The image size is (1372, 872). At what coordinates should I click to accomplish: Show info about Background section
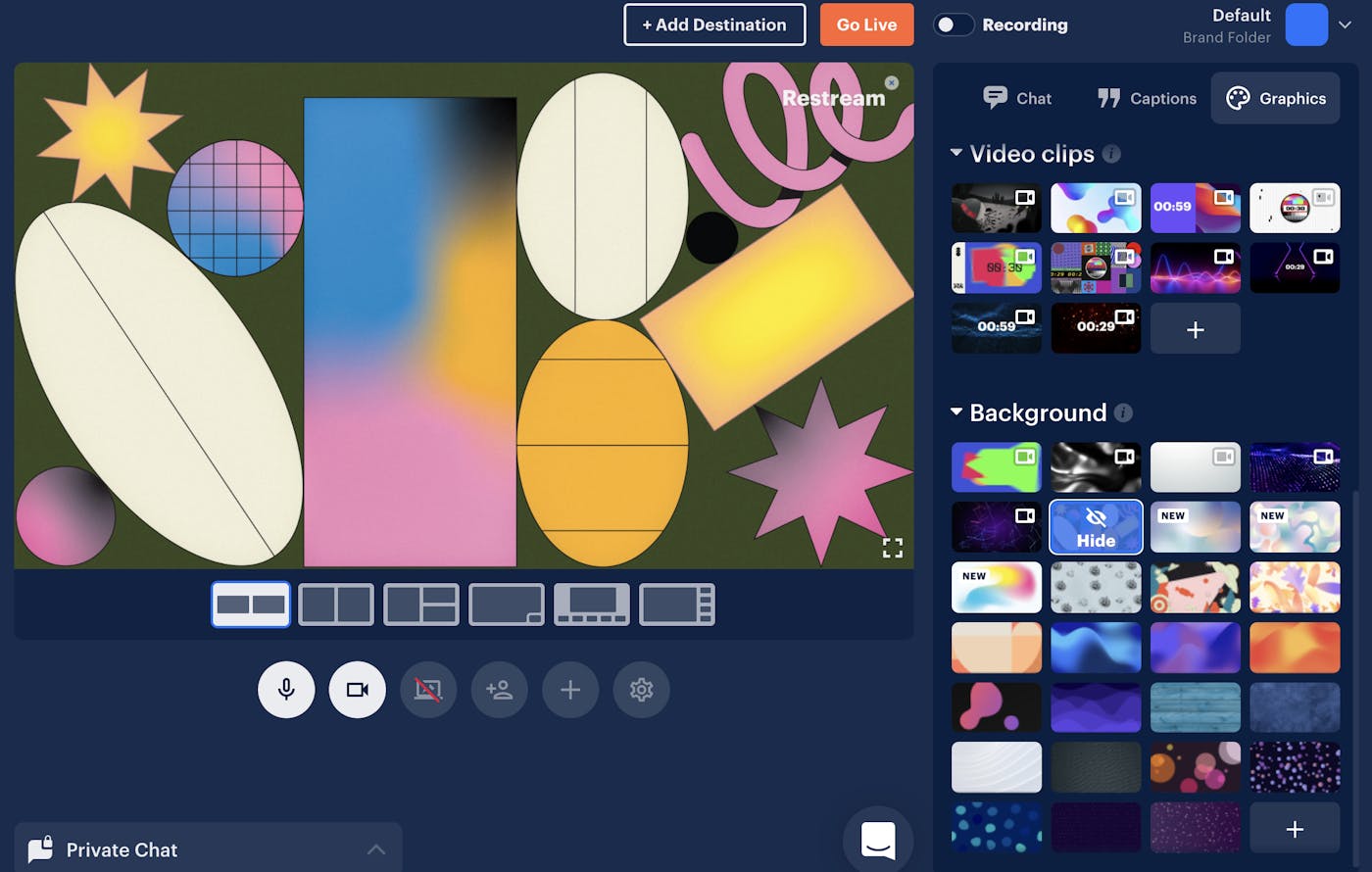[x=1123, y=412]
